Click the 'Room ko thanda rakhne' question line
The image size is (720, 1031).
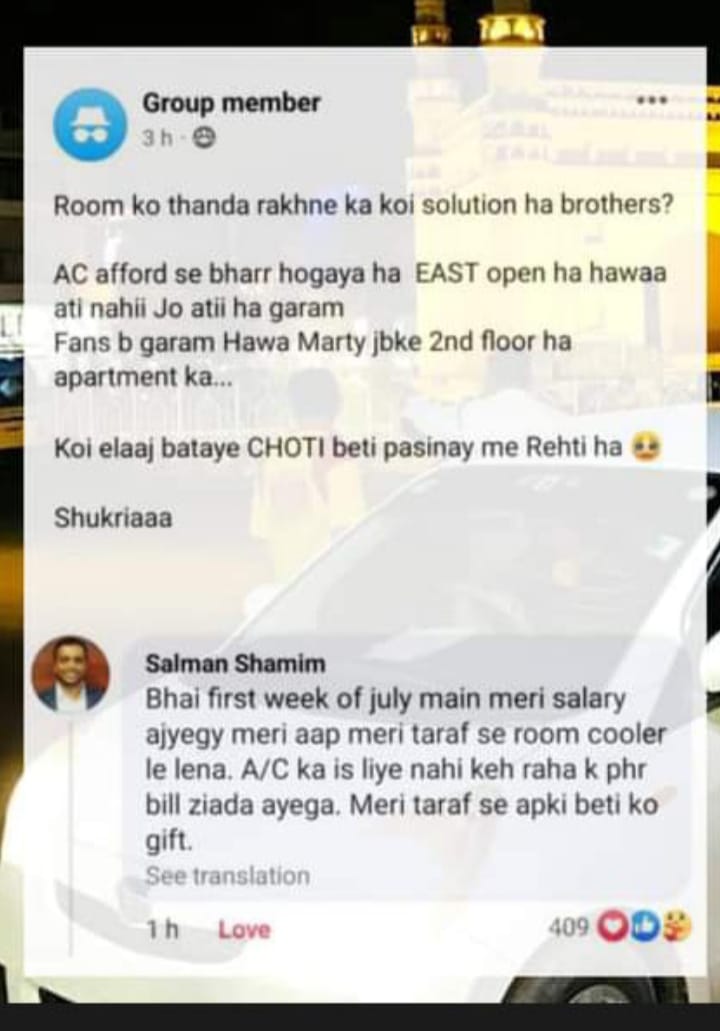(363, 206)
